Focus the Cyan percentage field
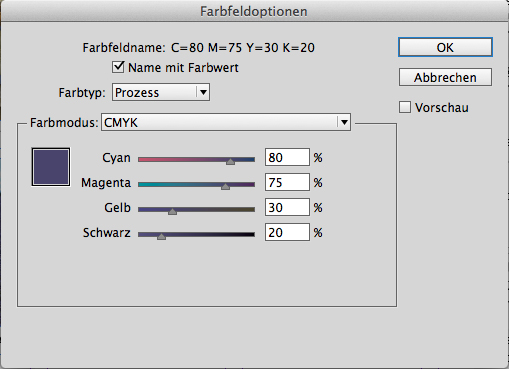Screen dimensions: 509x369 click(287, 157)
